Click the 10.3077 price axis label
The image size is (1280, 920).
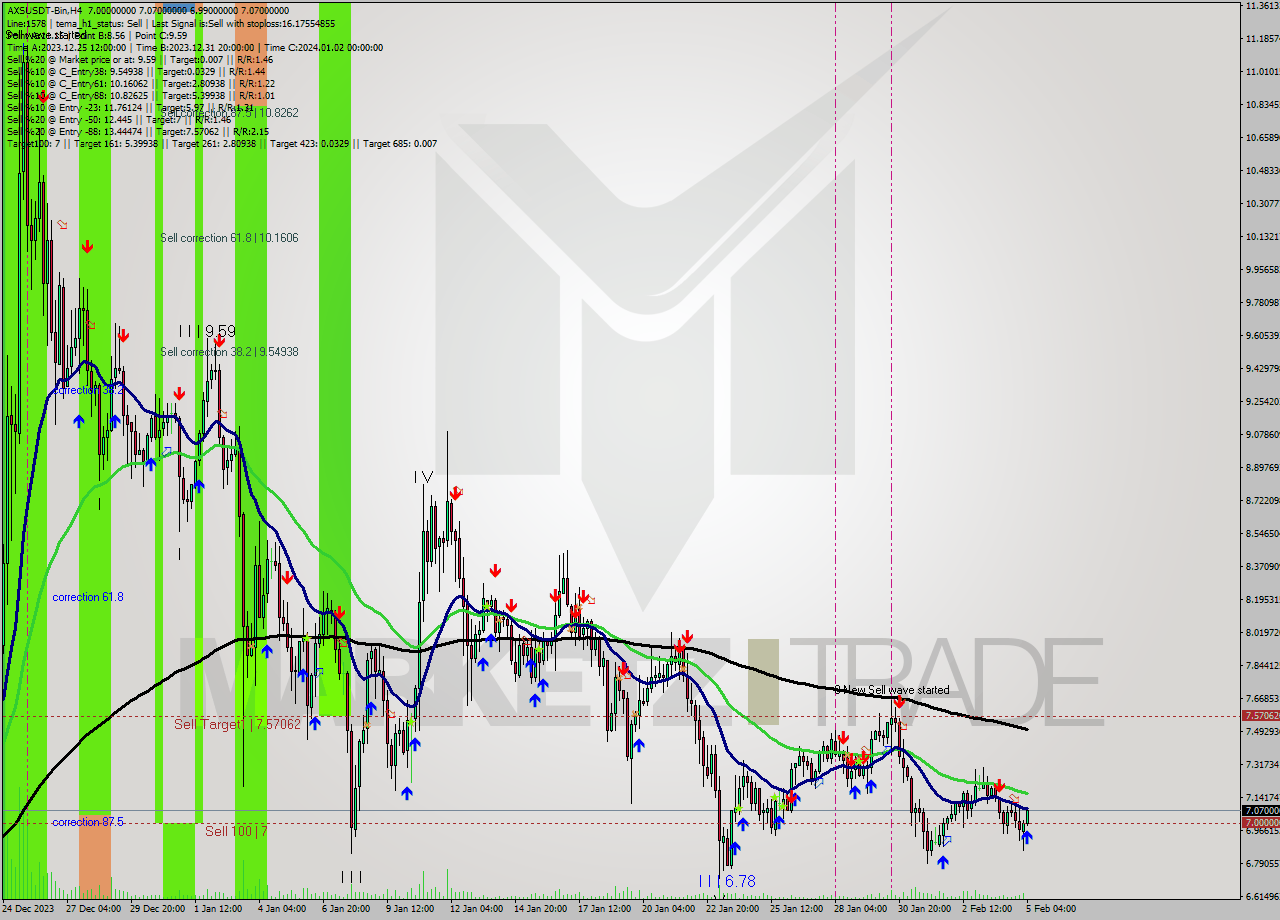coord(1262,204)
